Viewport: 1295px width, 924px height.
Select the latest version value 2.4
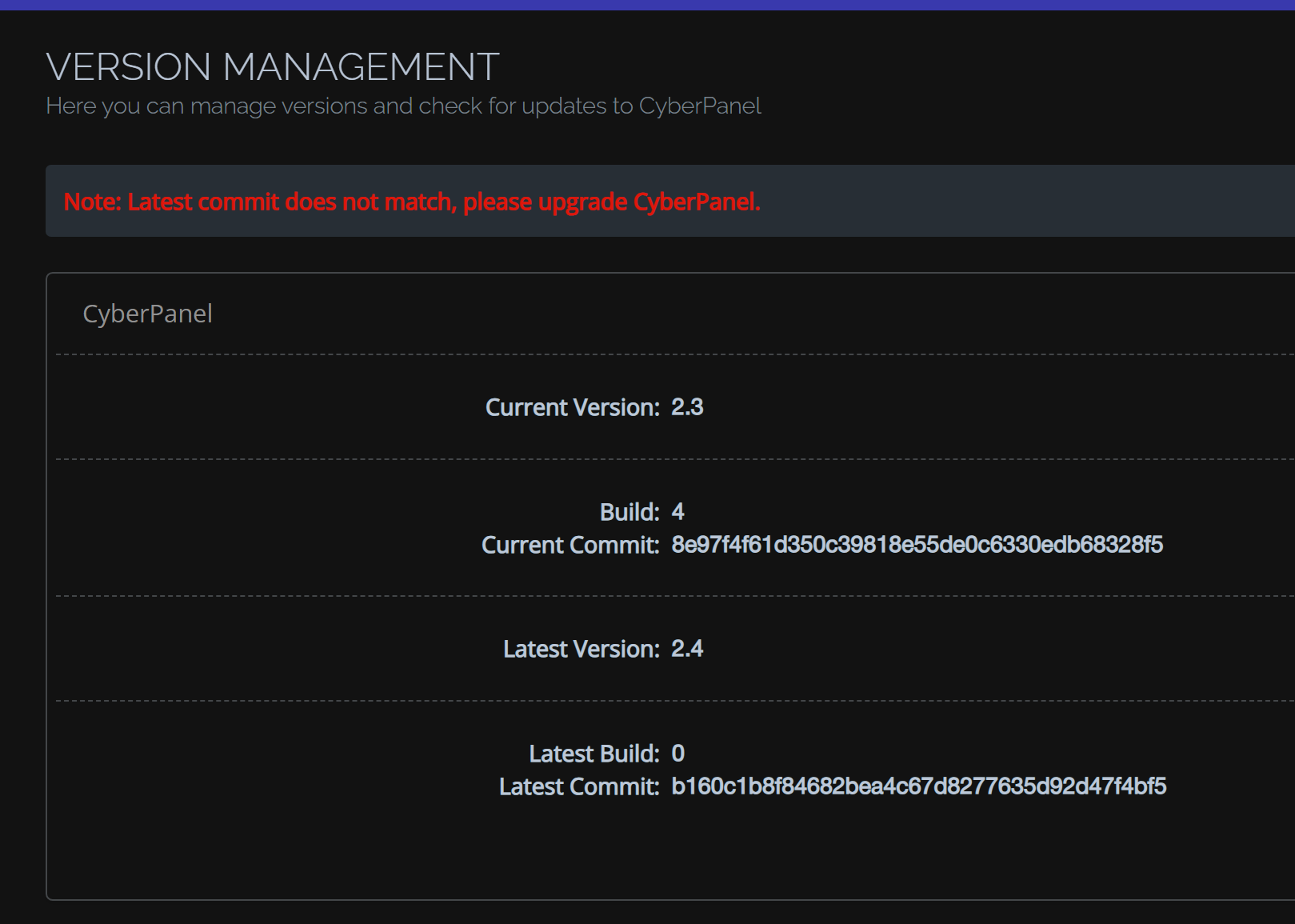[687, 649]
